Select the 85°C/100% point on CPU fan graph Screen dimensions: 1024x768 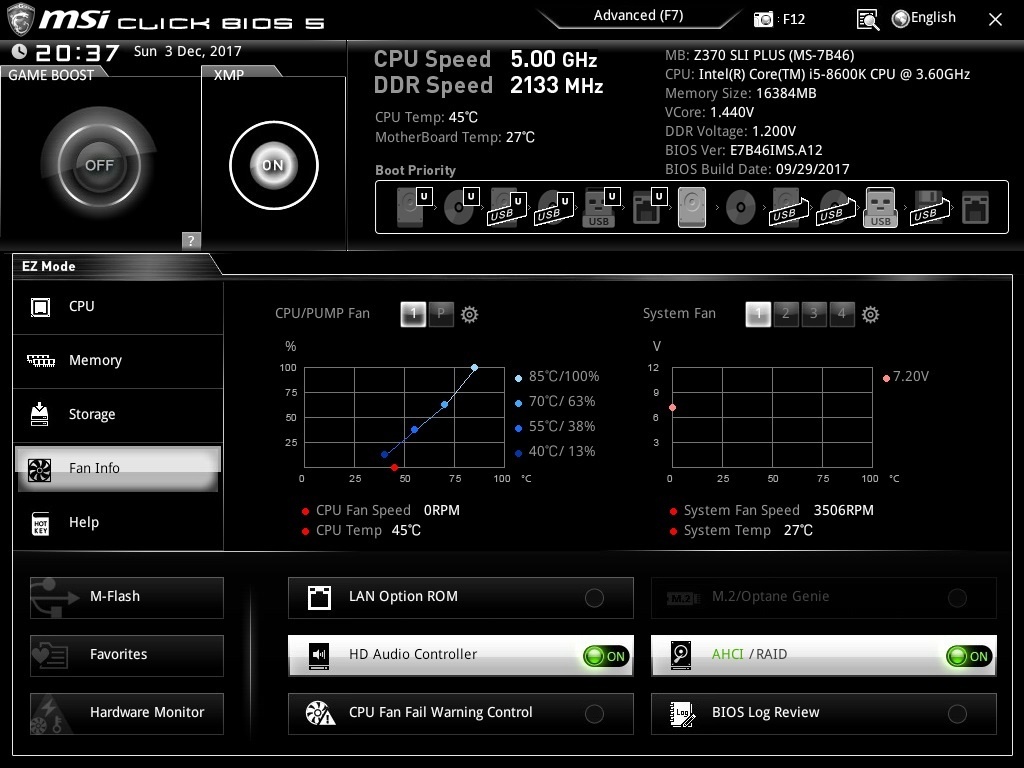[475, 368]
